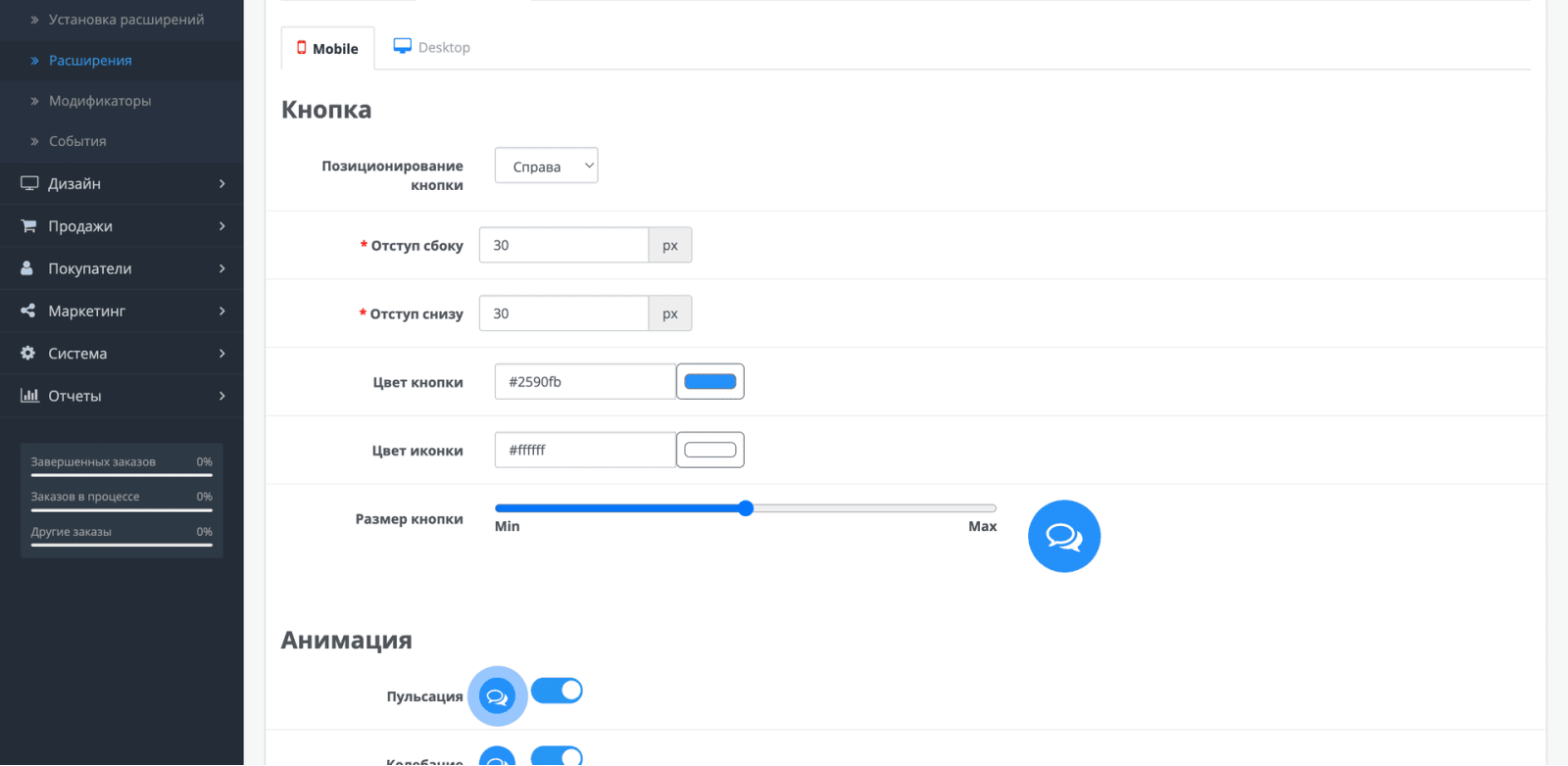Open the Дизайн sidebar section

pyautogui.click(x=122, y=183)
